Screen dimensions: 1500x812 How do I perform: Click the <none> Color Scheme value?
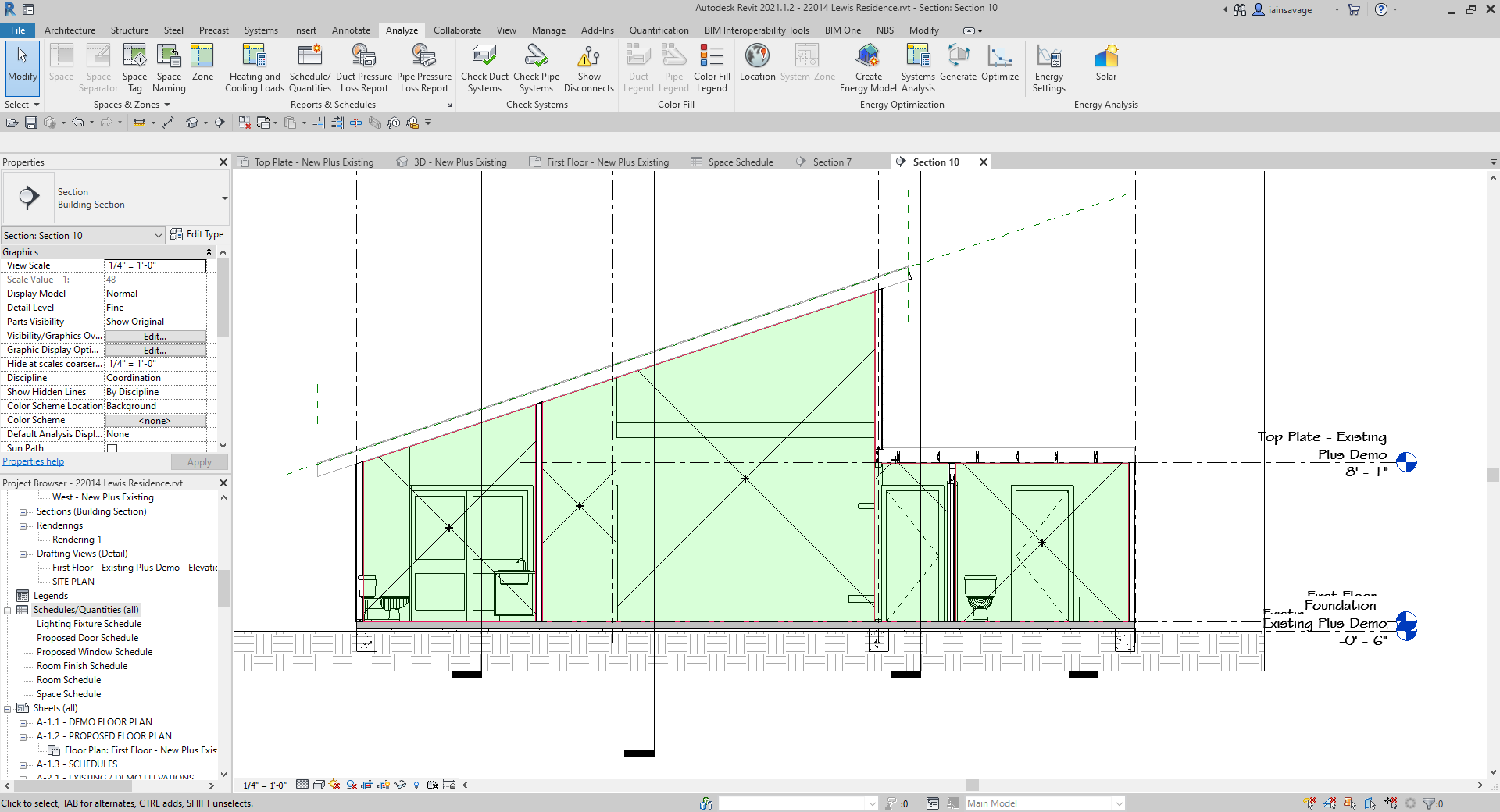(x=155, y=420)
